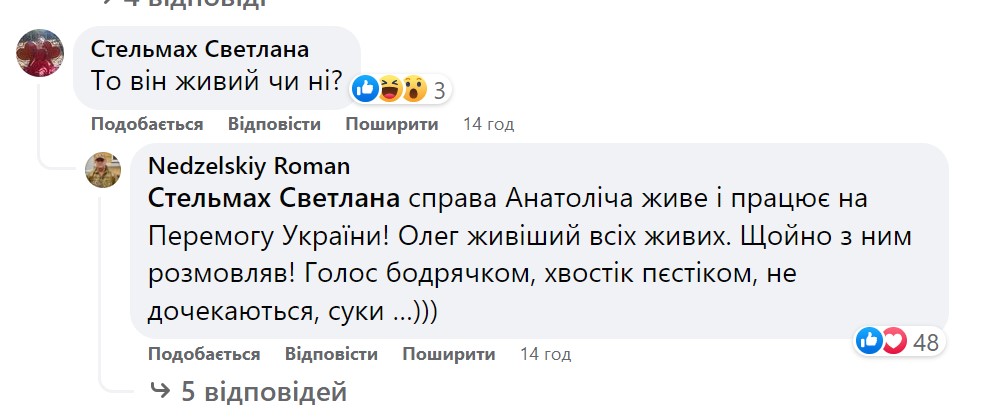Share Roman's reply using Поширити
This screenshot has height=420, width=1008.
pyautogui.click(x=450, y=354)
